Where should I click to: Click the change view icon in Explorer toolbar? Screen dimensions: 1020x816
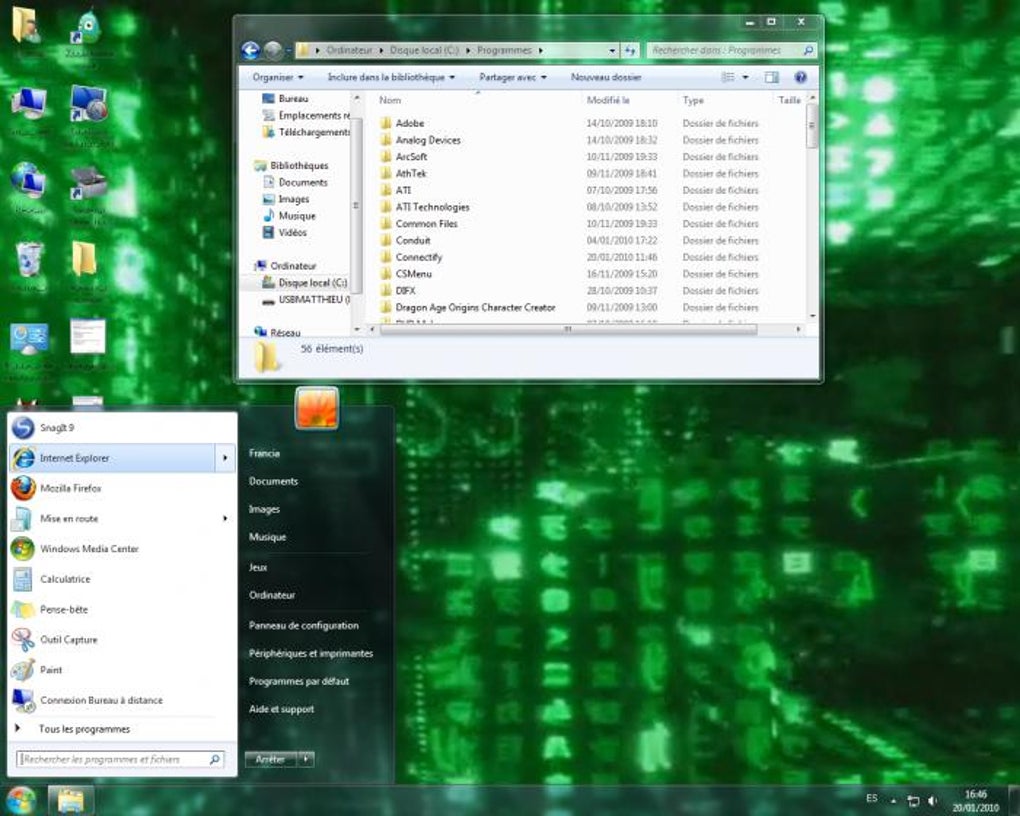pos(728,77)
